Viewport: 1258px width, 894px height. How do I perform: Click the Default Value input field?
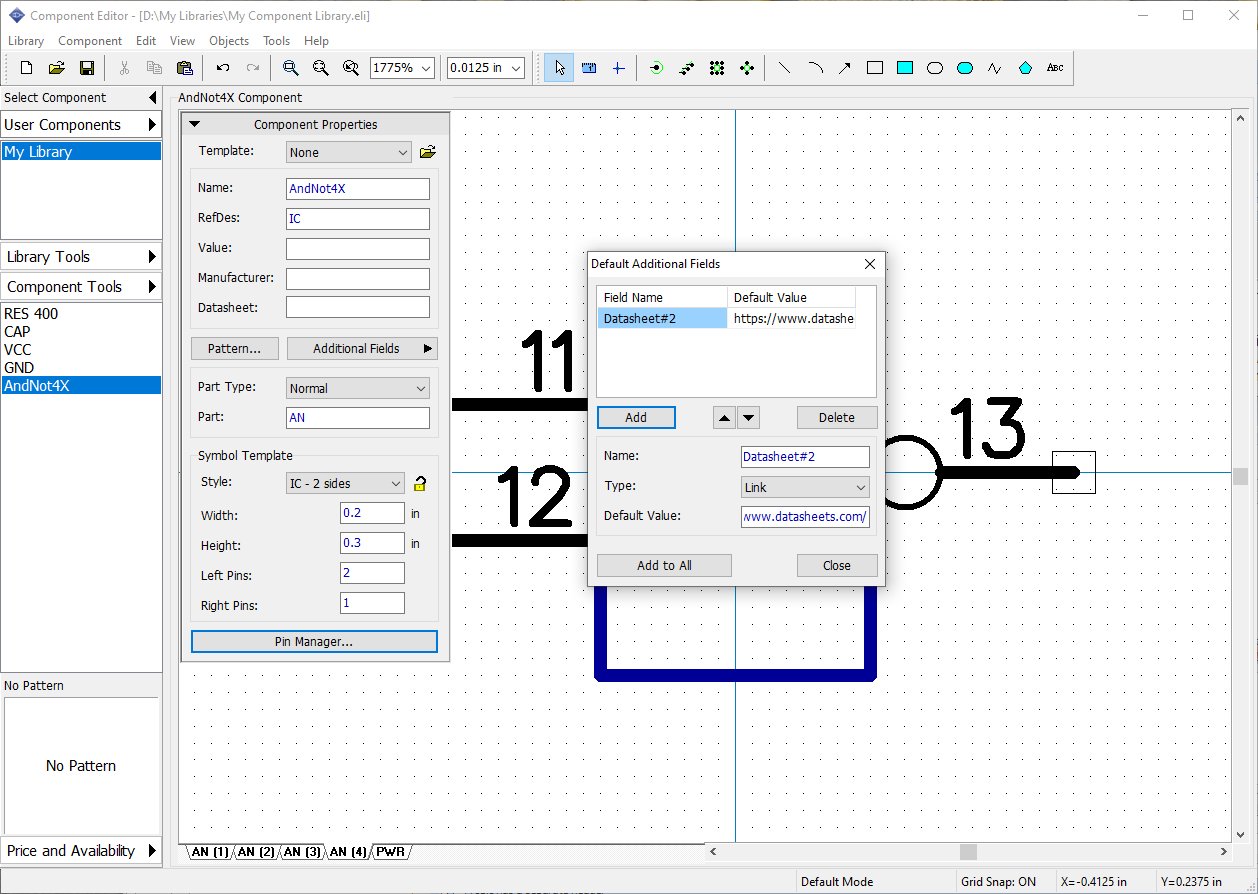tap(805, 516)
